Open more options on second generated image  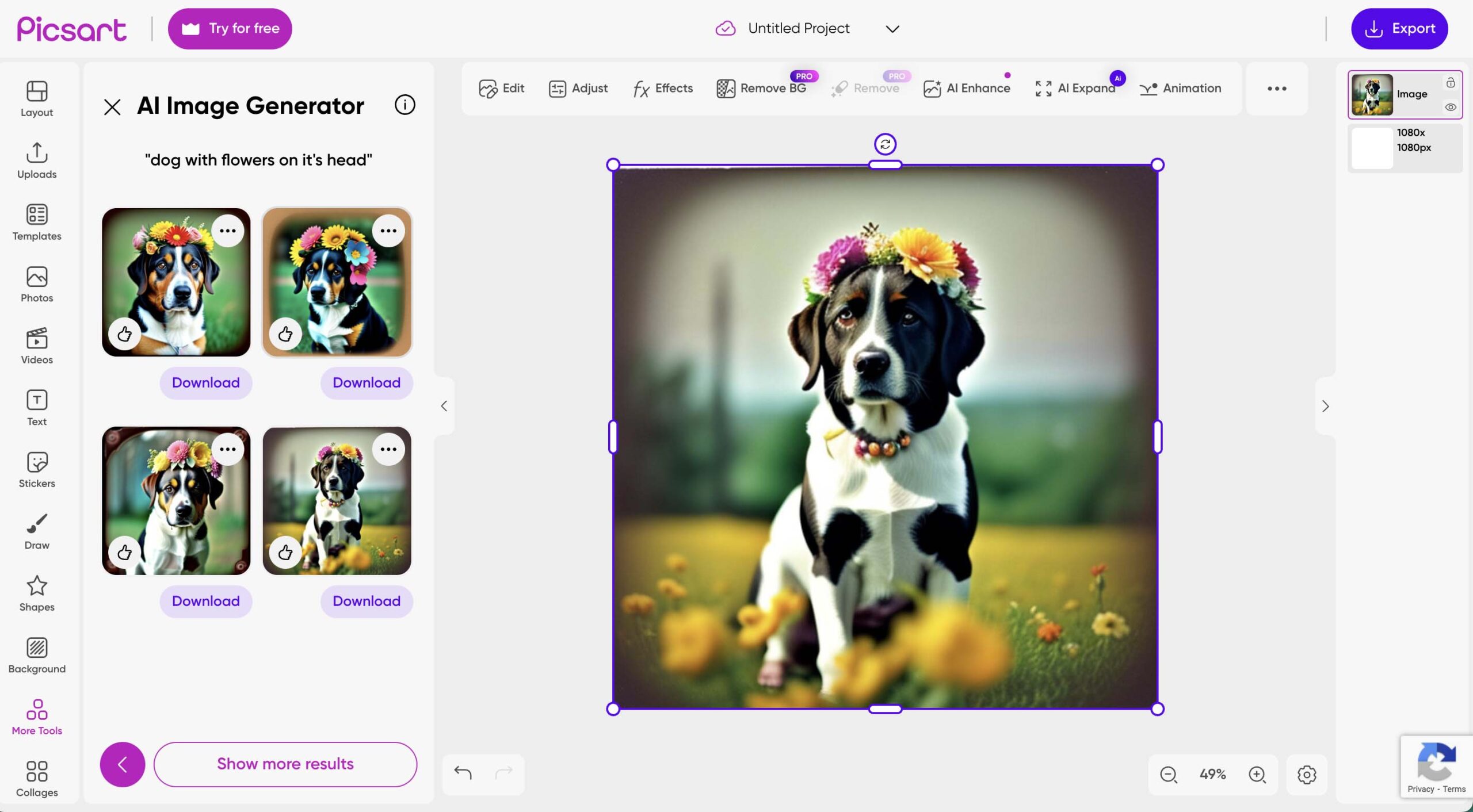tap(388, 231)
